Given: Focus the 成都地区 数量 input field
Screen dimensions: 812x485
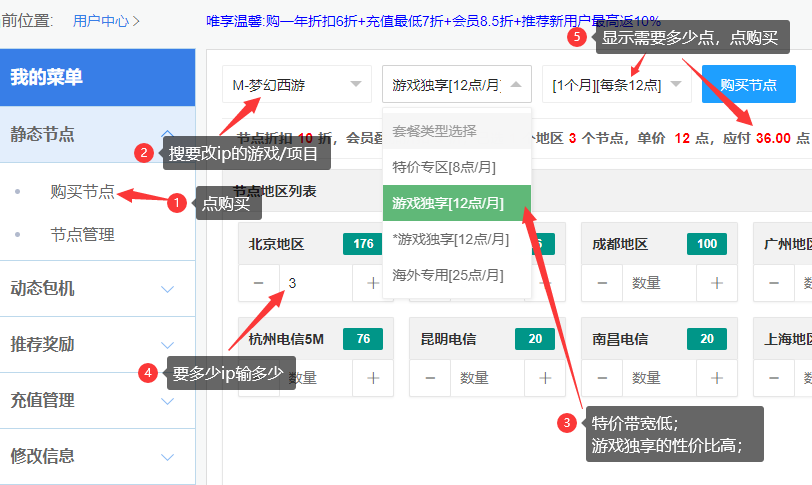Looking at the screenshot, I should click(x=659, y=283).
